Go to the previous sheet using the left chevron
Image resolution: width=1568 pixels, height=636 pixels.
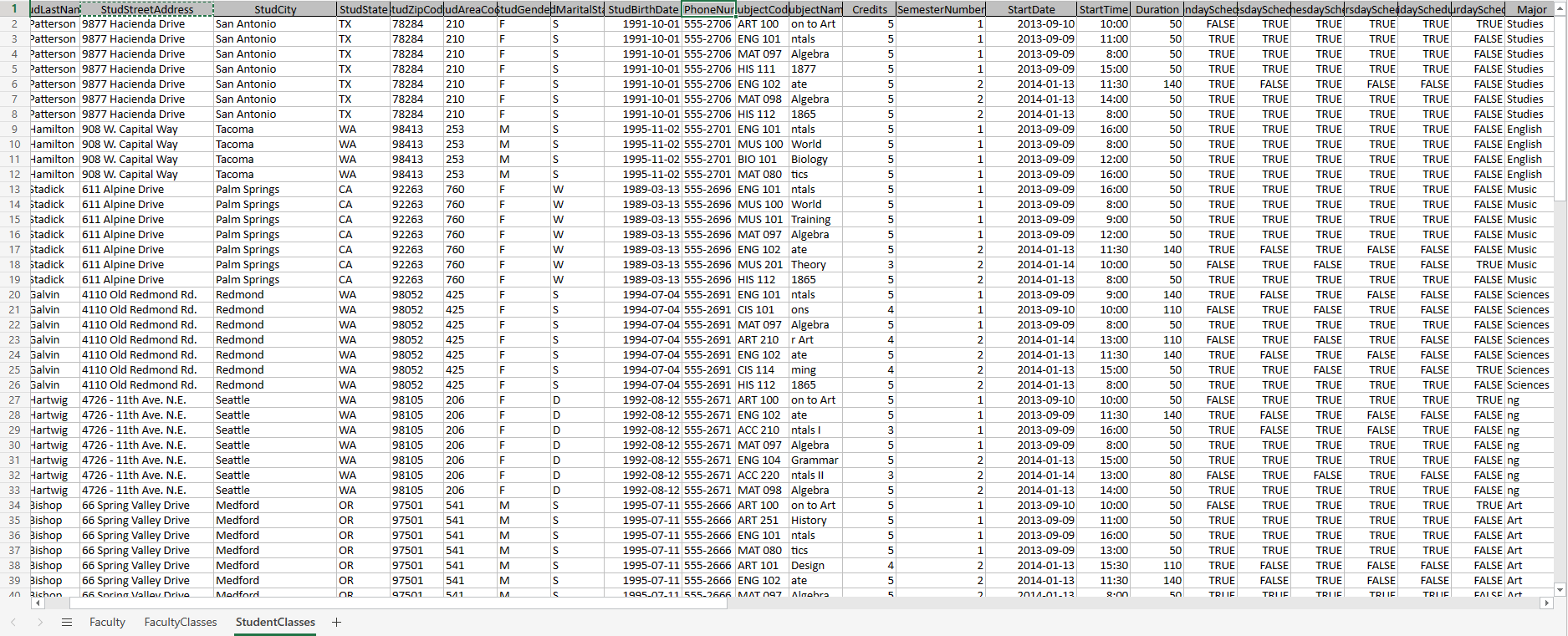pos(13,623)
